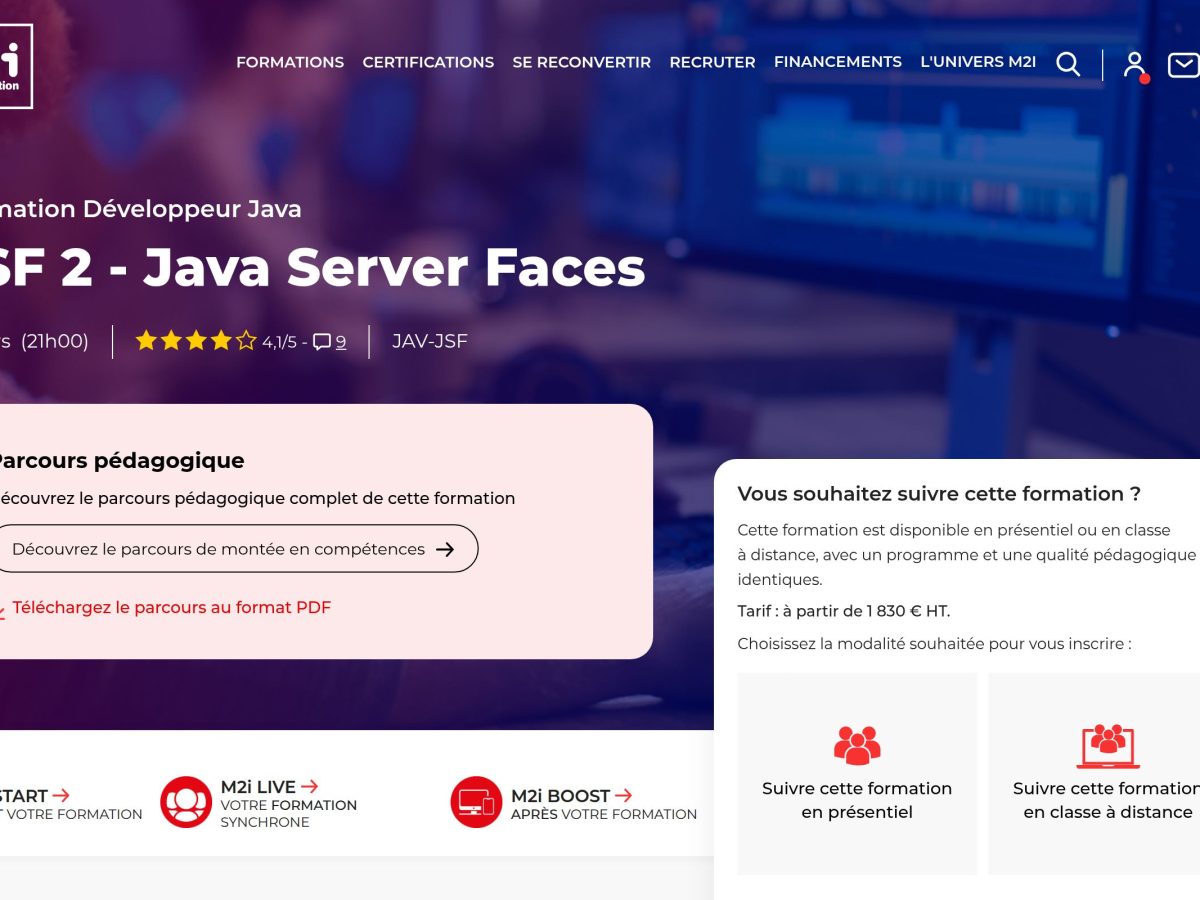Select Suivre cette formation en présentiel
Viewport: 1200px width, 900px height.
(x=857, y=799)
